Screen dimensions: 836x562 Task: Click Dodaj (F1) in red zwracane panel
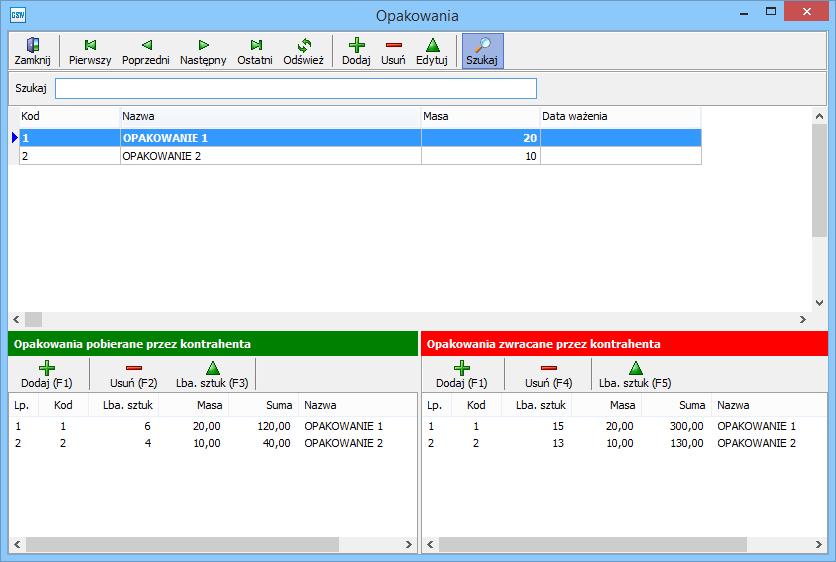pos(462,374)
